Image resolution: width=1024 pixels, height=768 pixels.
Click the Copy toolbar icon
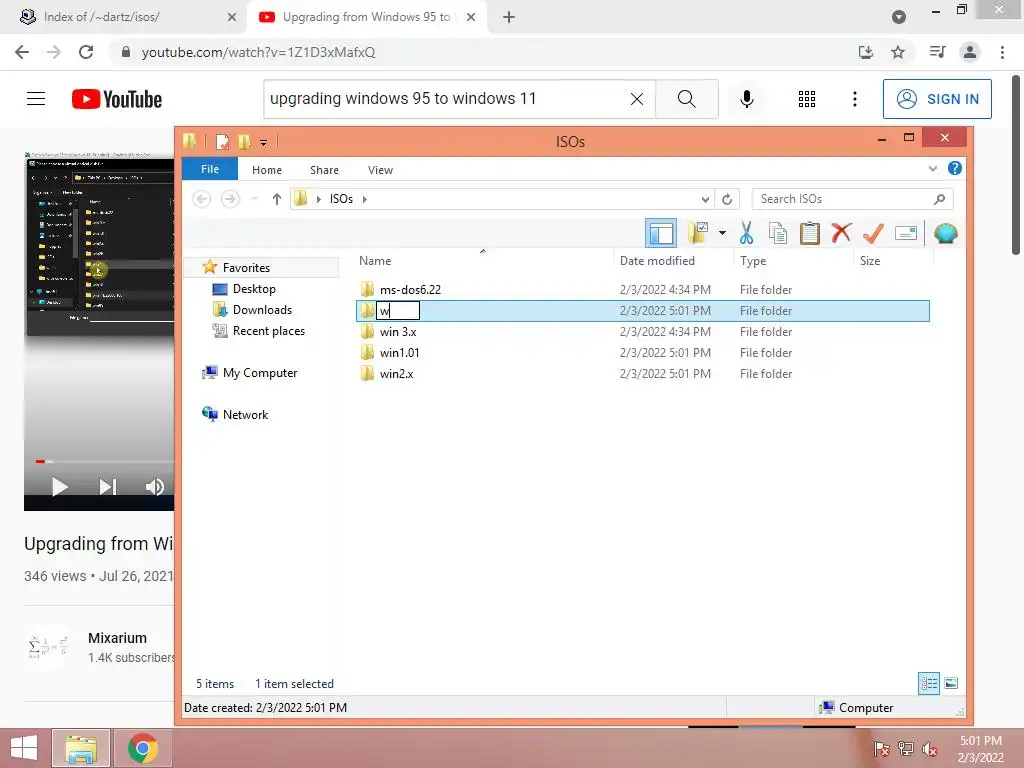tap(777, 233)
